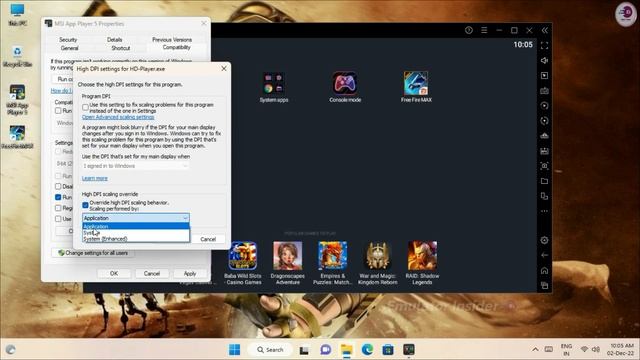Launch Free Fire MAX in App Player
Image resolution: width=640 pixels, height=360 pixels.
point(416,87)
